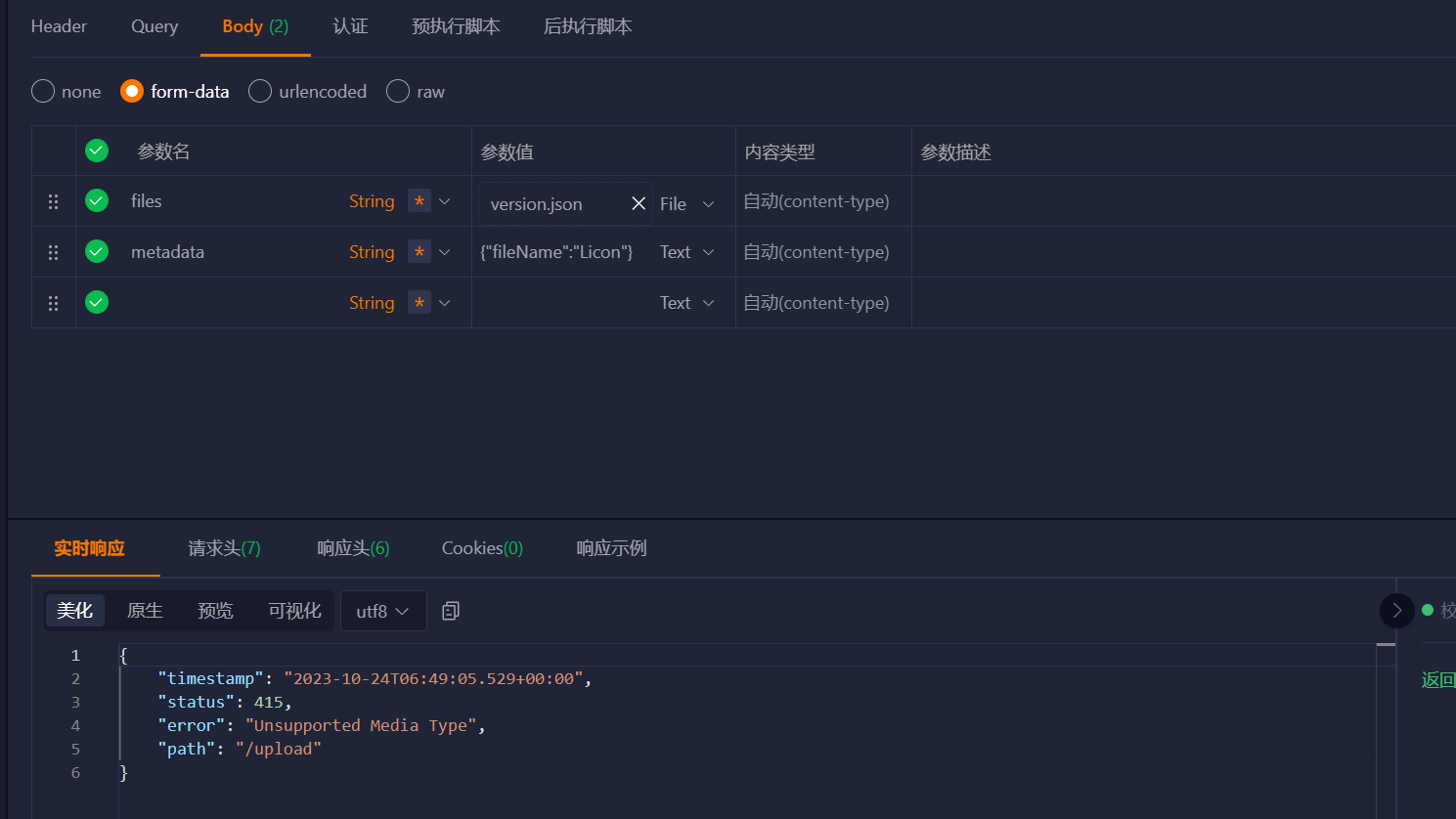The image size is (1456, 819).
Task: Uncheck the metadata parameter row
Action: [x=97, y=251]
